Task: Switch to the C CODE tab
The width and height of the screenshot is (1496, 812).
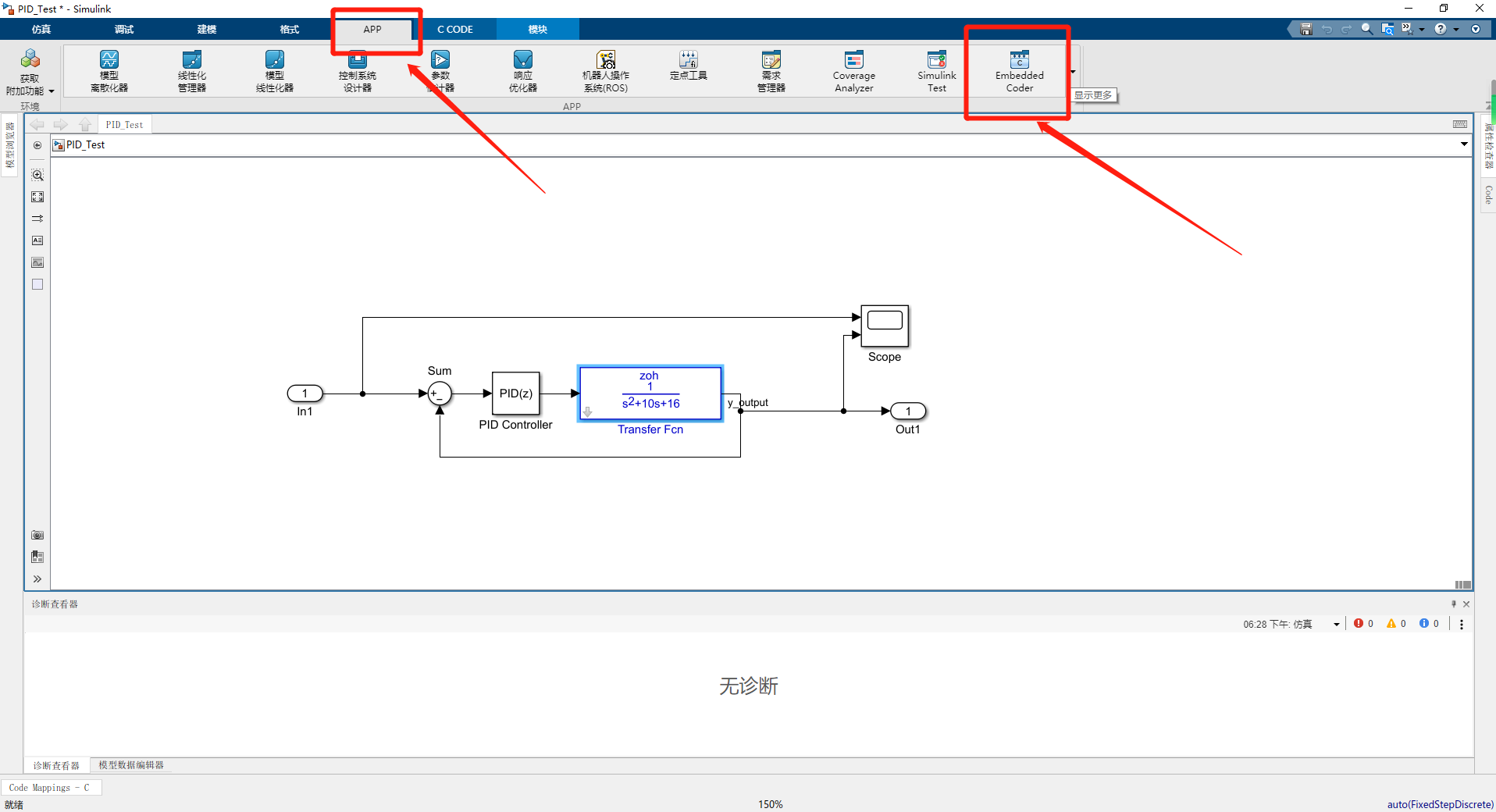Action: pyautogui.click(x=456, y=29)
